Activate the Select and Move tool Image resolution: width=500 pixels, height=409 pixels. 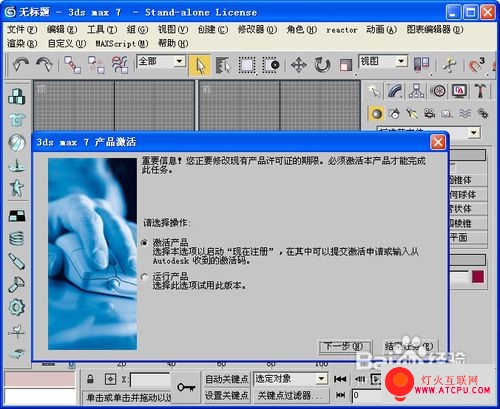point(298,65)
